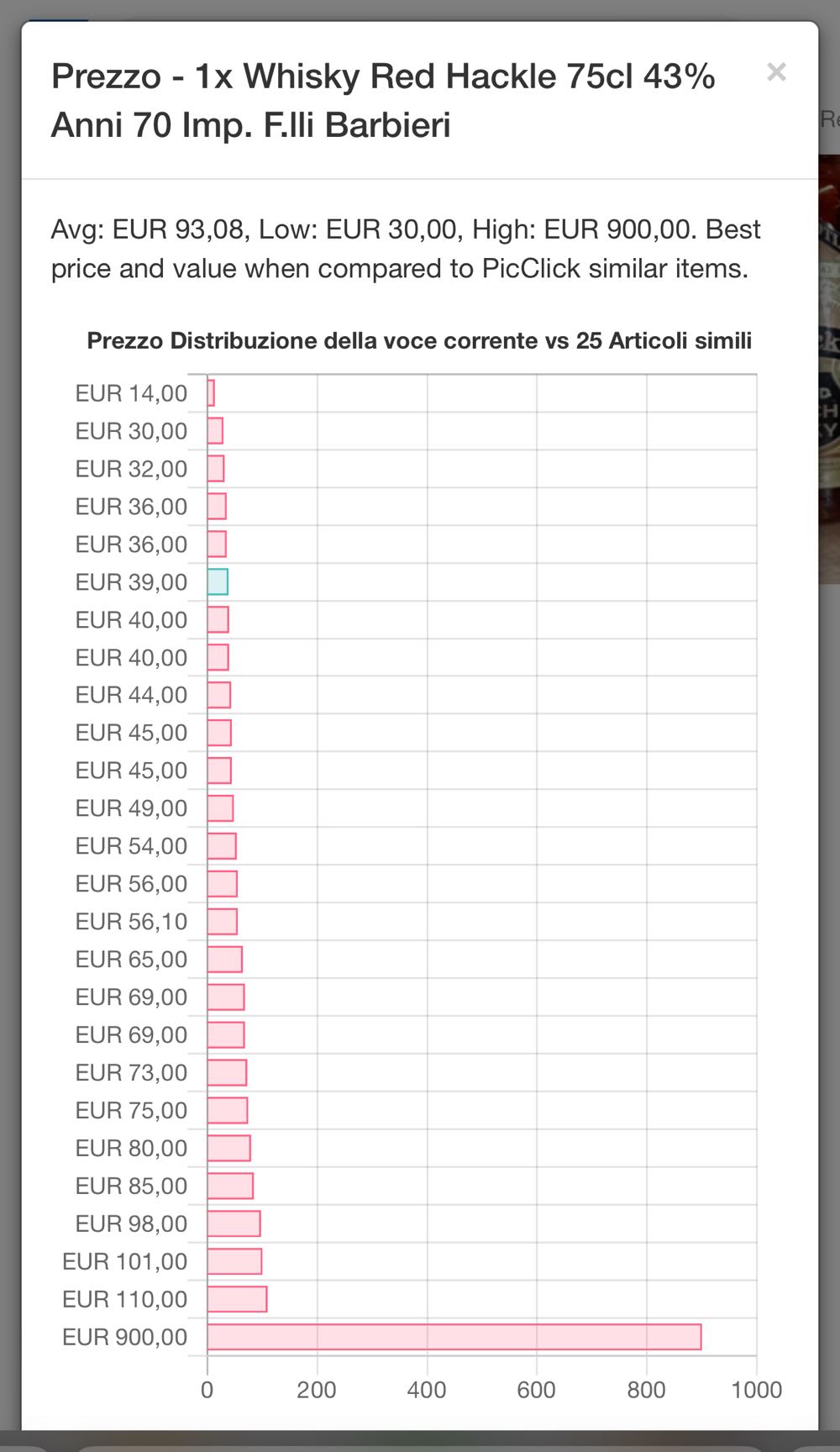Click the EUR 54,00 bar

tap(222, 846)
